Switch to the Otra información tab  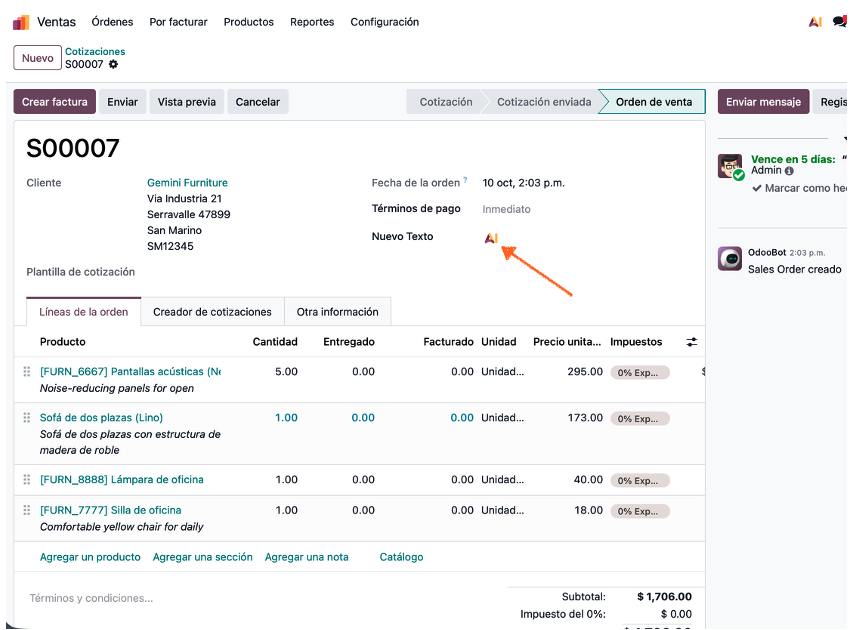337,312
